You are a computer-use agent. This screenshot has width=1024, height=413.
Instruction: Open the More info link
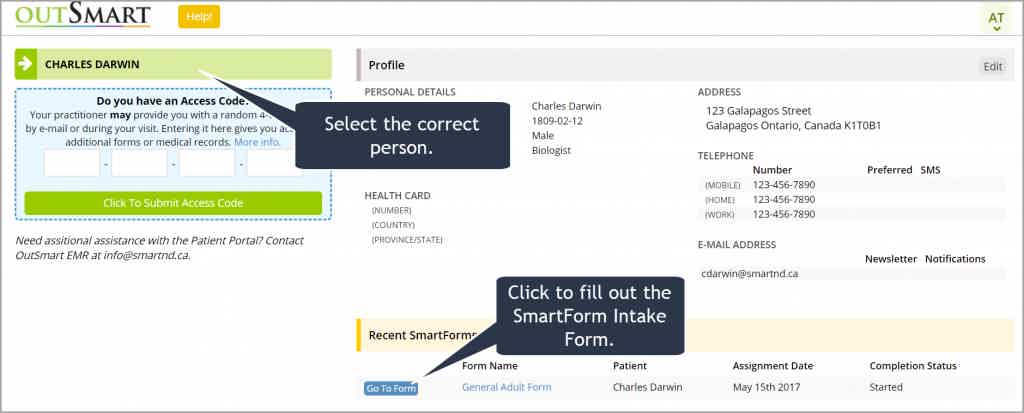[257, 142]
